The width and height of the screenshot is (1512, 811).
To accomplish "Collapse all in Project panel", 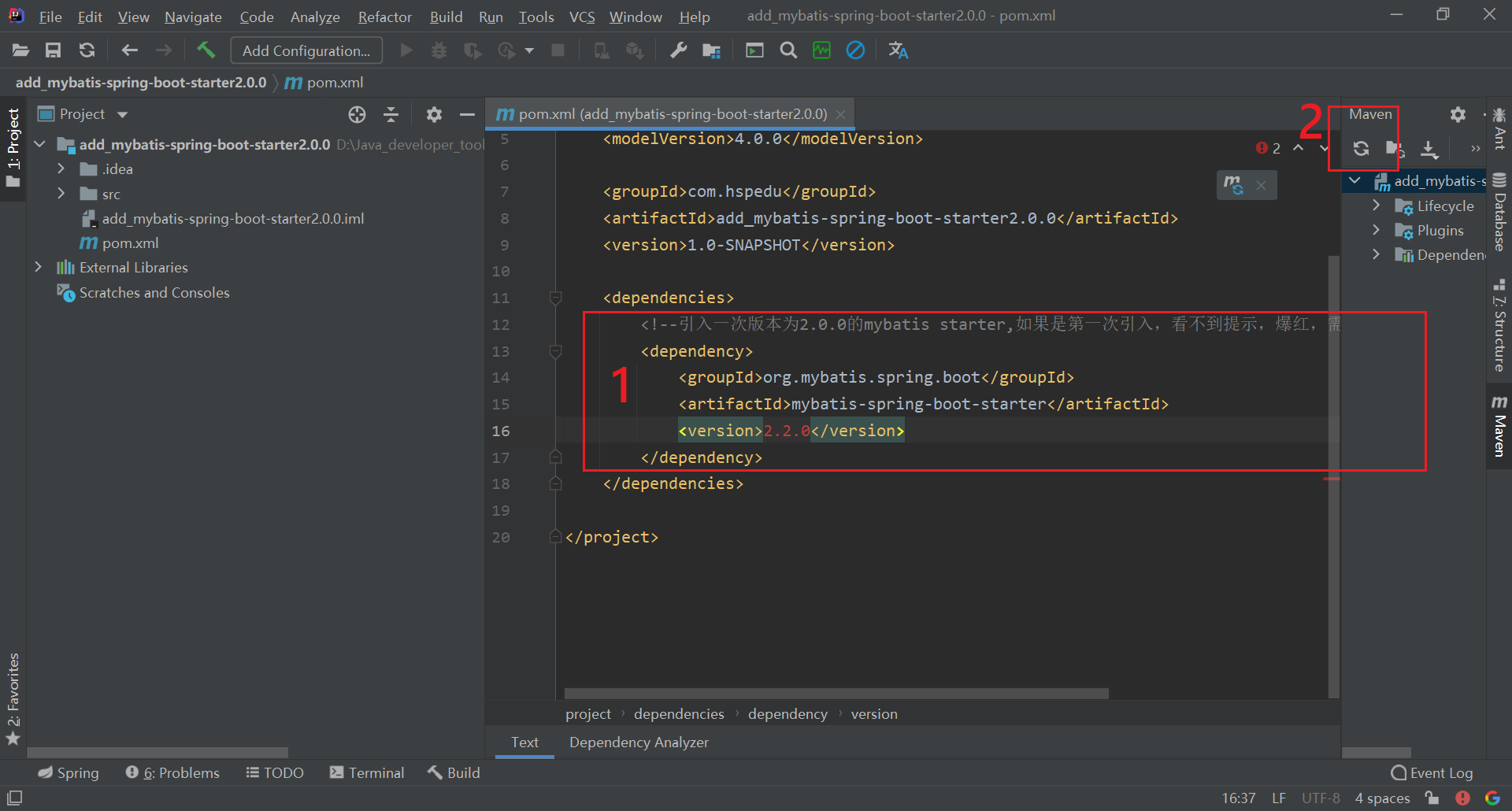I will (391, 115).
